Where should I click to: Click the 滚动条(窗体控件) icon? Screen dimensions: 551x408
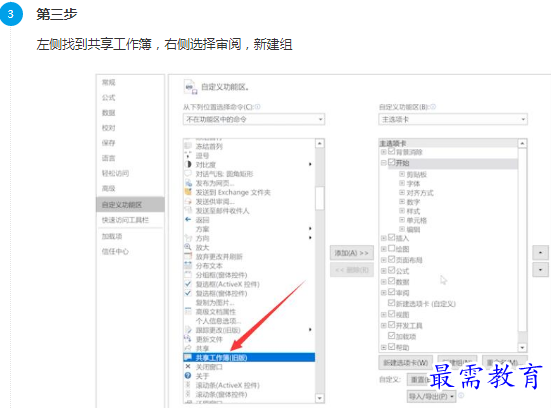click(x=188, y=394)
